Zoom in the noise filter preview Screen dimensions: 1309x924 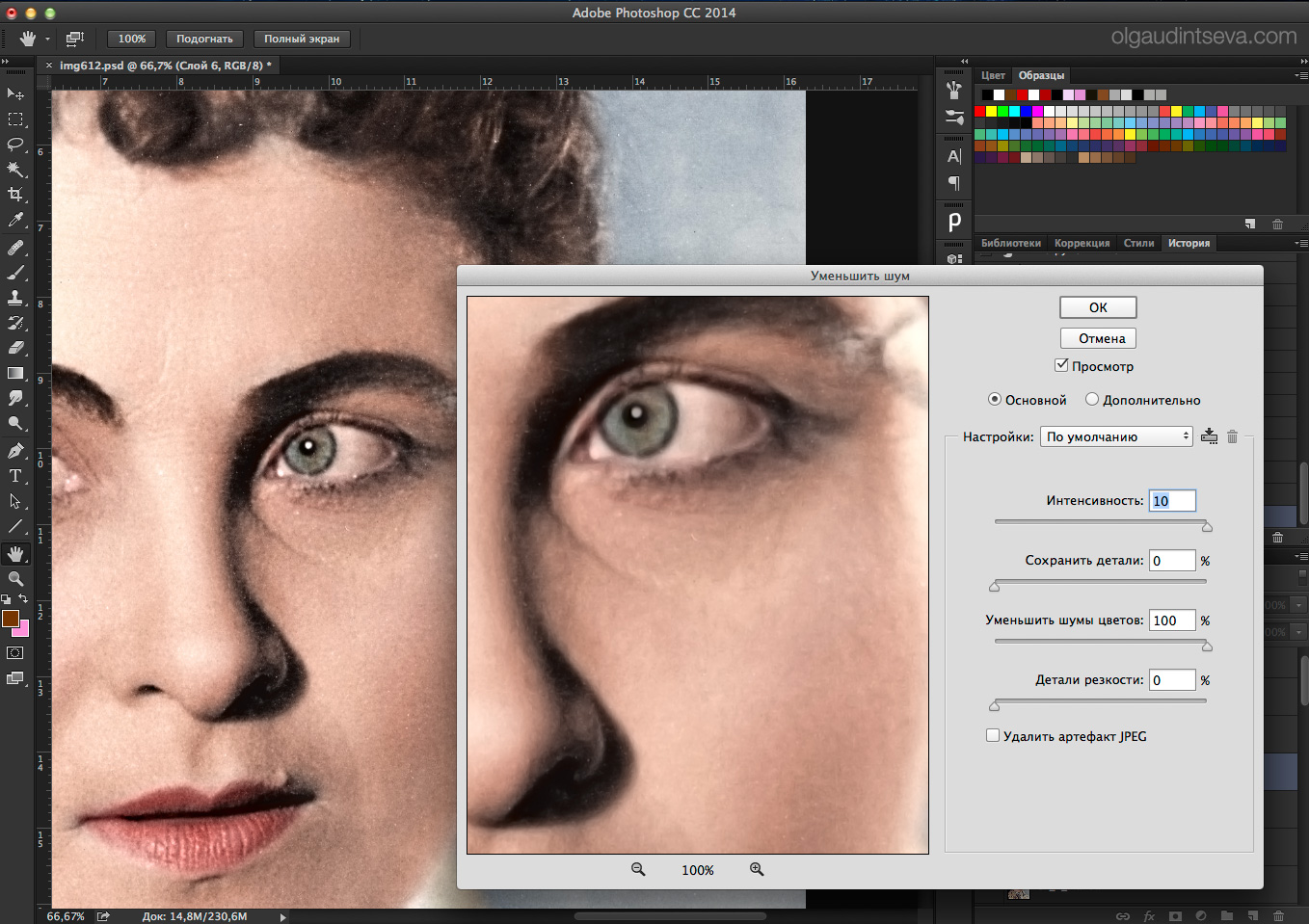[757, 869]
